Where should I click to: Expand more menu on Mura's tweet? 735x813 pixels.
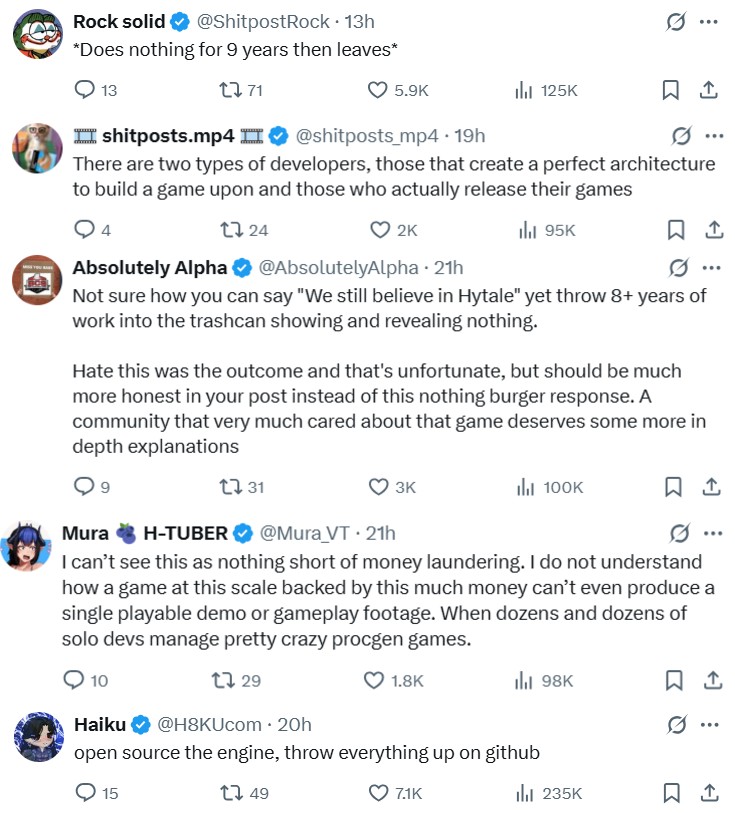(x=713, y=533)
